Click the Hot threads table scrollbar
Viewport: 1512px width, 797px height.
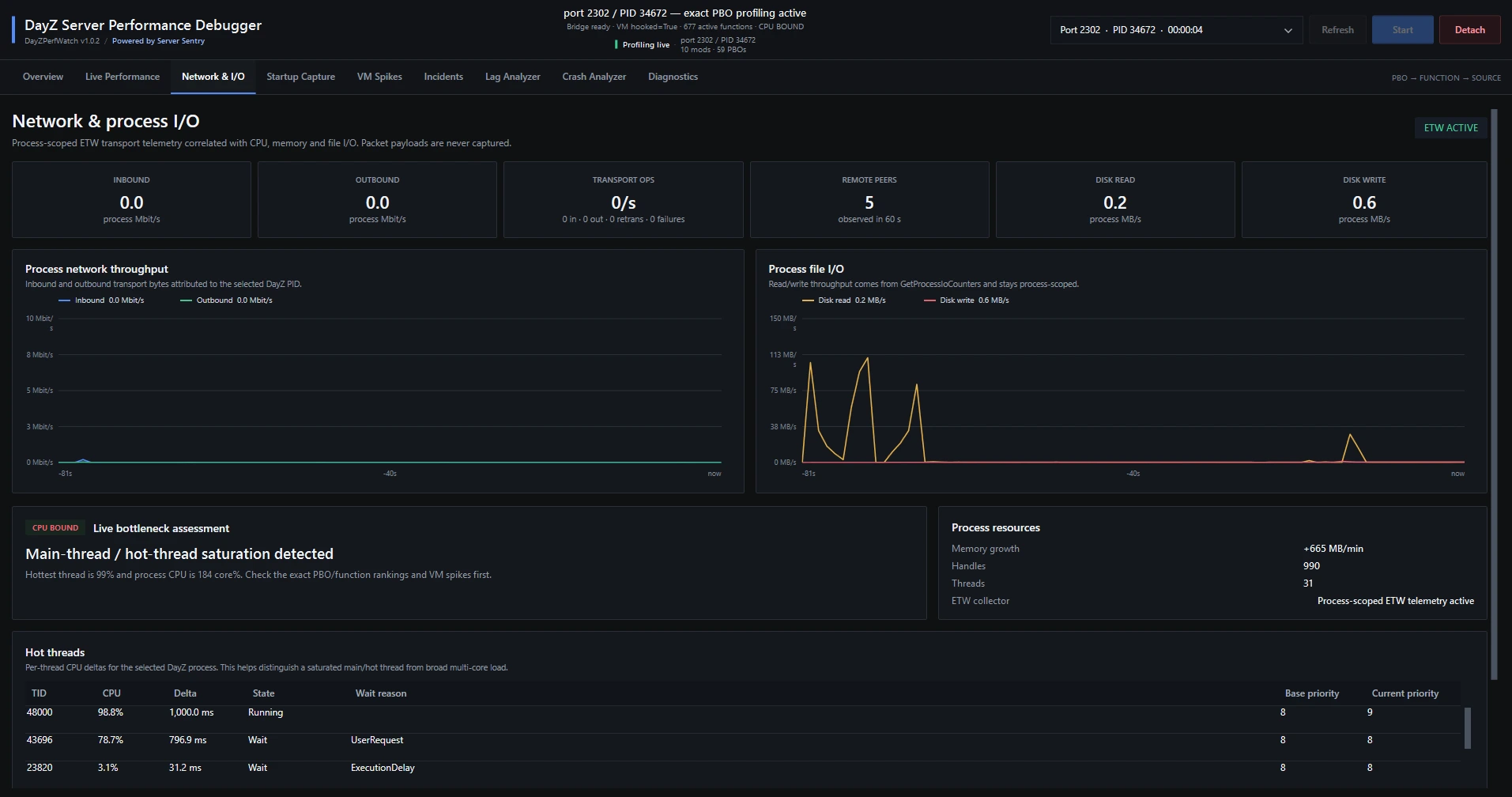pos(1468,727)
